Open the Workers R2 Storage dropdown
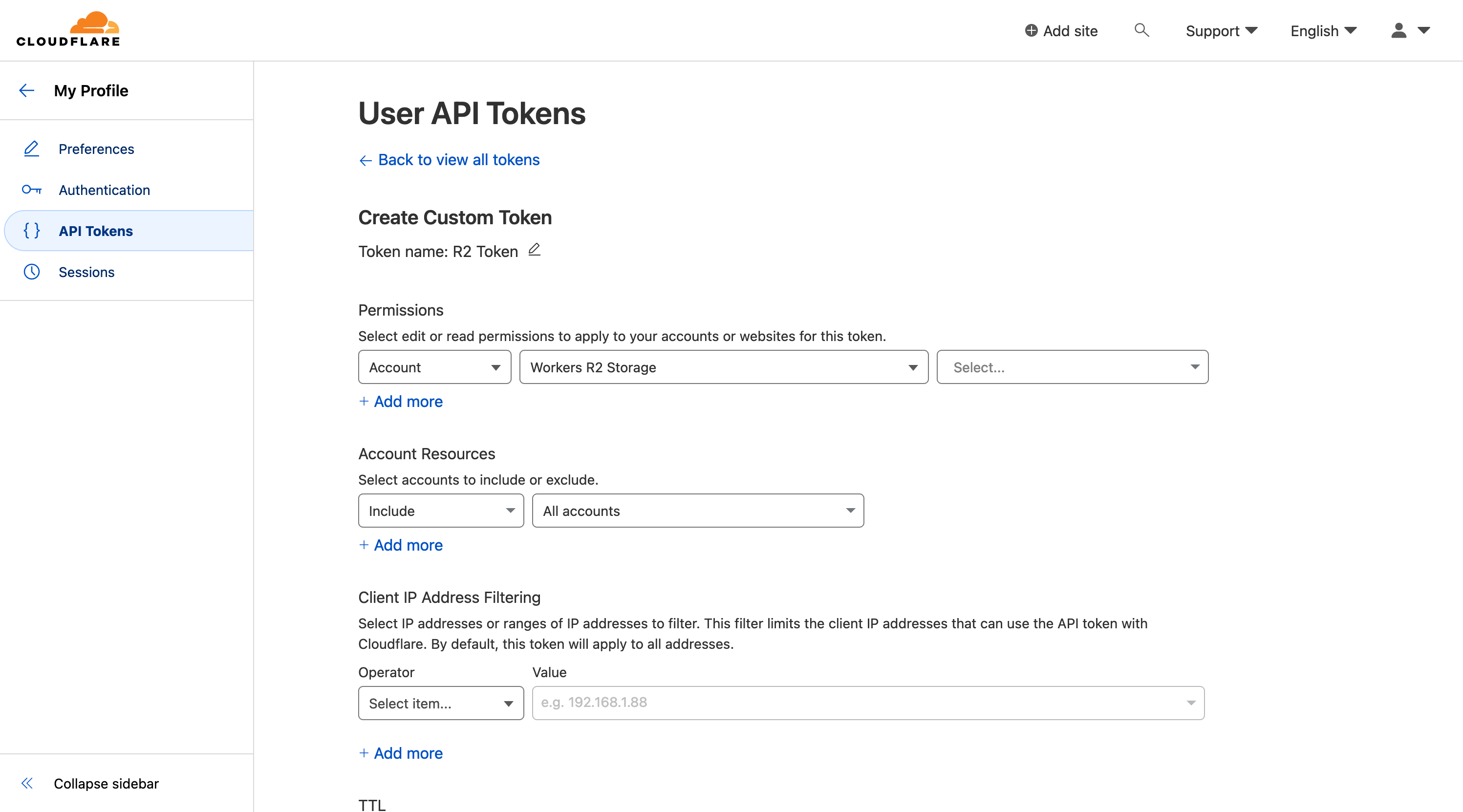This screenshot has width=1463, height=812. coord(724,367)
